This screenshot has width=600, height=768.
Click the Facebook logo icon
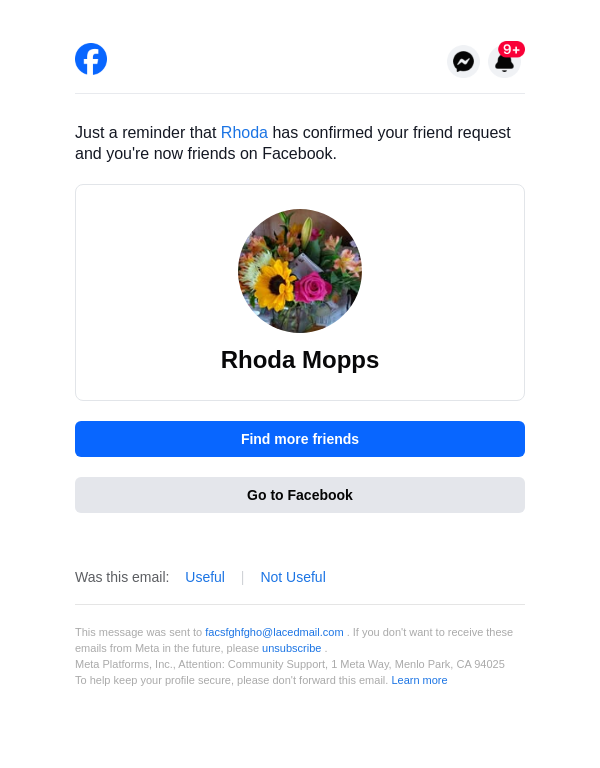[x=91, y=59]
